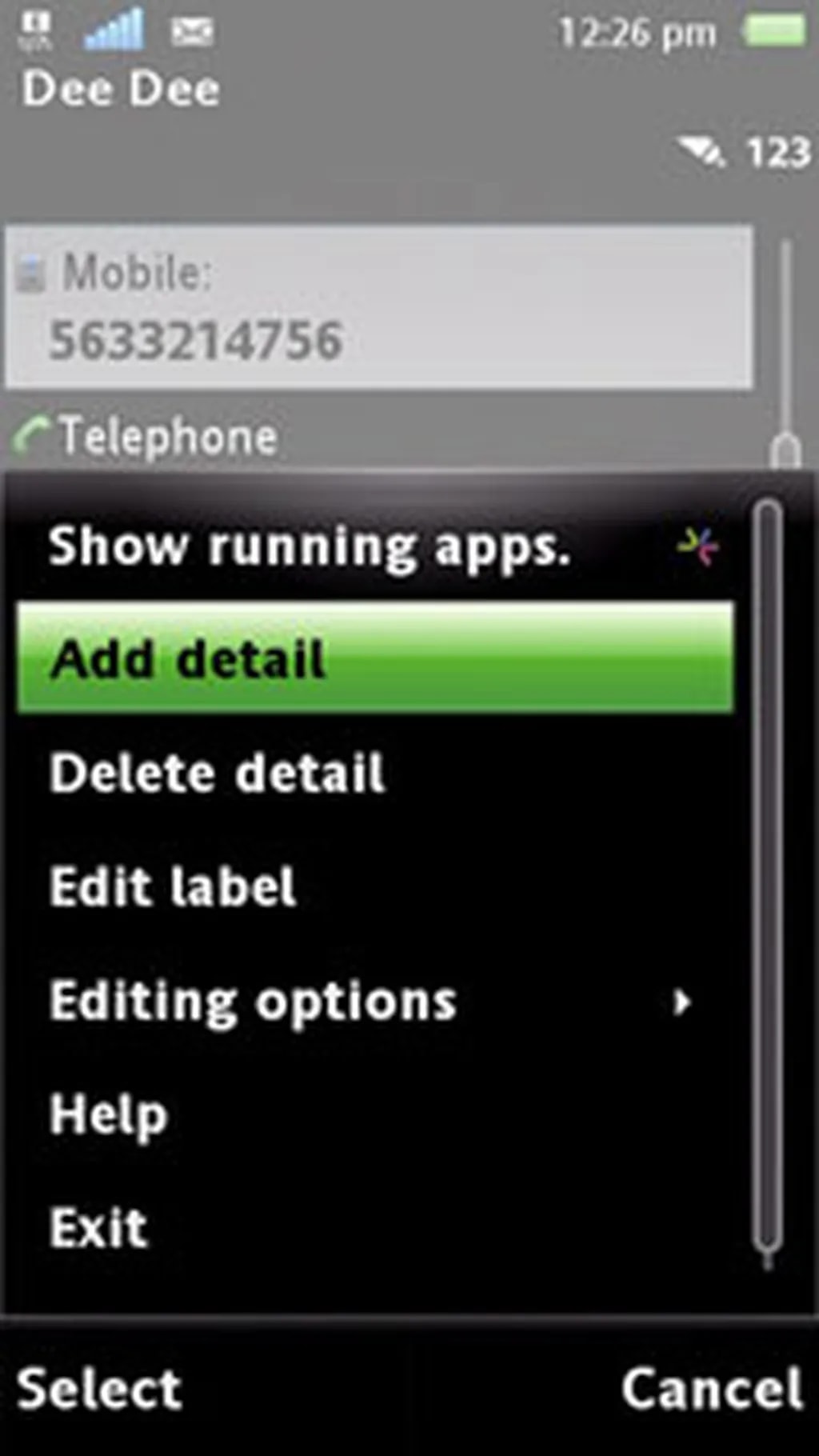
Task: Tap the running apps swirl icon
Action: pos(697,546)
